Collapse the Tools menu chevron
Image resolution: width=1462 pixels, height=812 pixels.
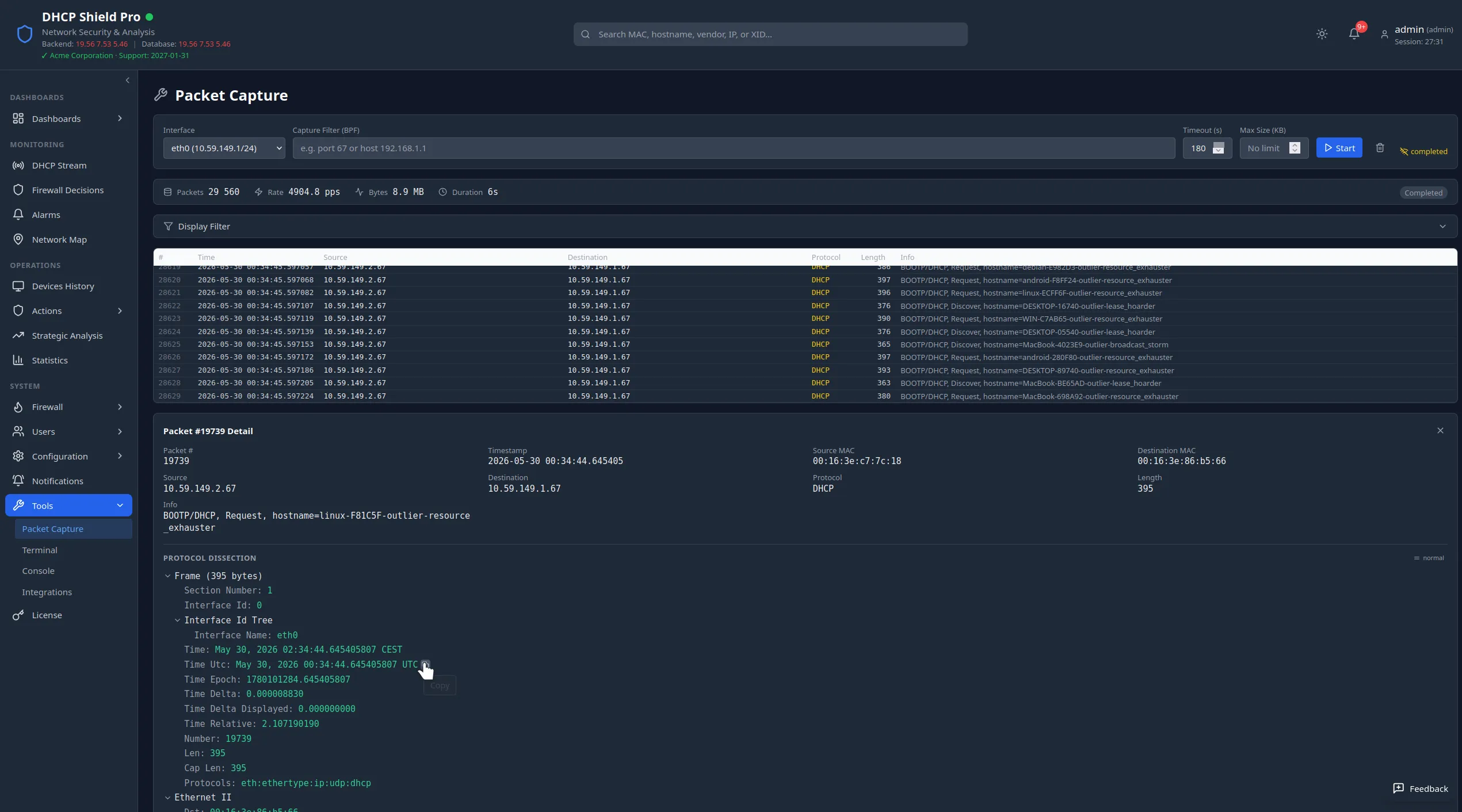click(120, 505)
